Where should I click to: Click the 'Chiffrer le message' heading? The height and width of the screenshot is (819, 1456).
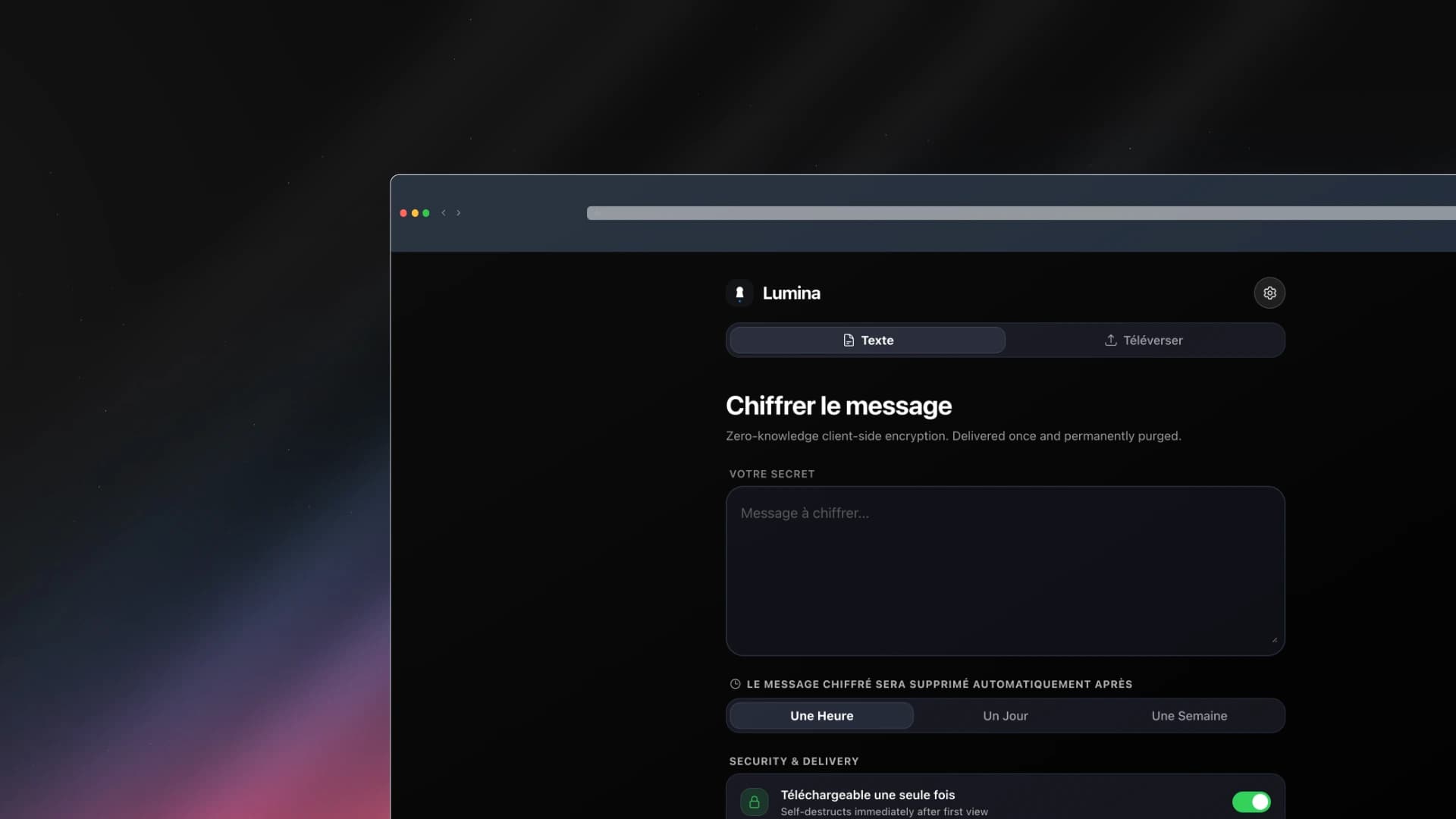coord(838,406)
